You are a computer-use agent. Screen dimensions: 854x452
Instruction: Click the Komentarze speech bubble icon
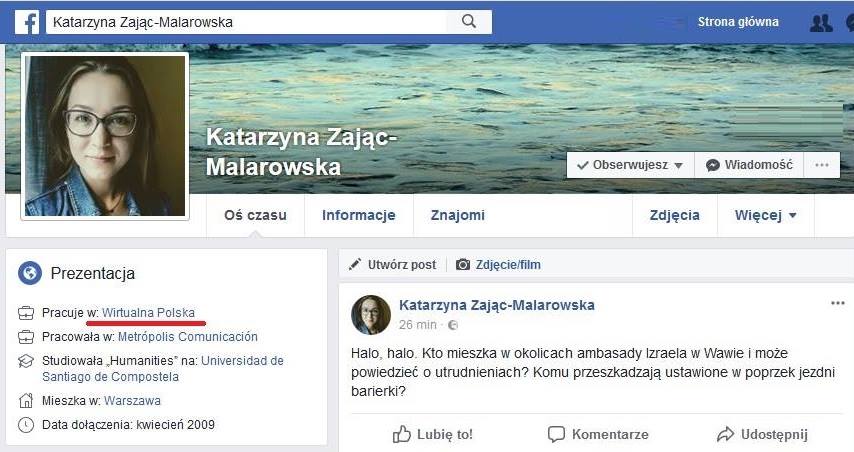tap(556, 434)
